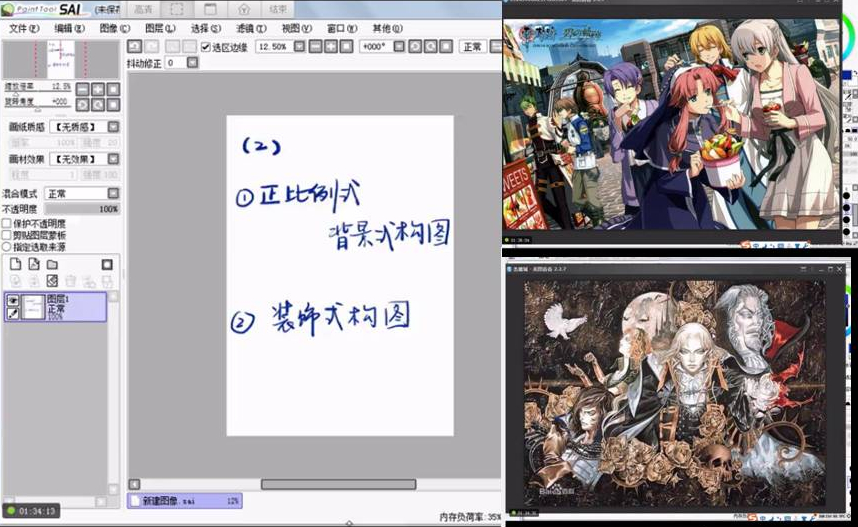
Task: Click navigator panel zoom out icon
Action: 83,89
